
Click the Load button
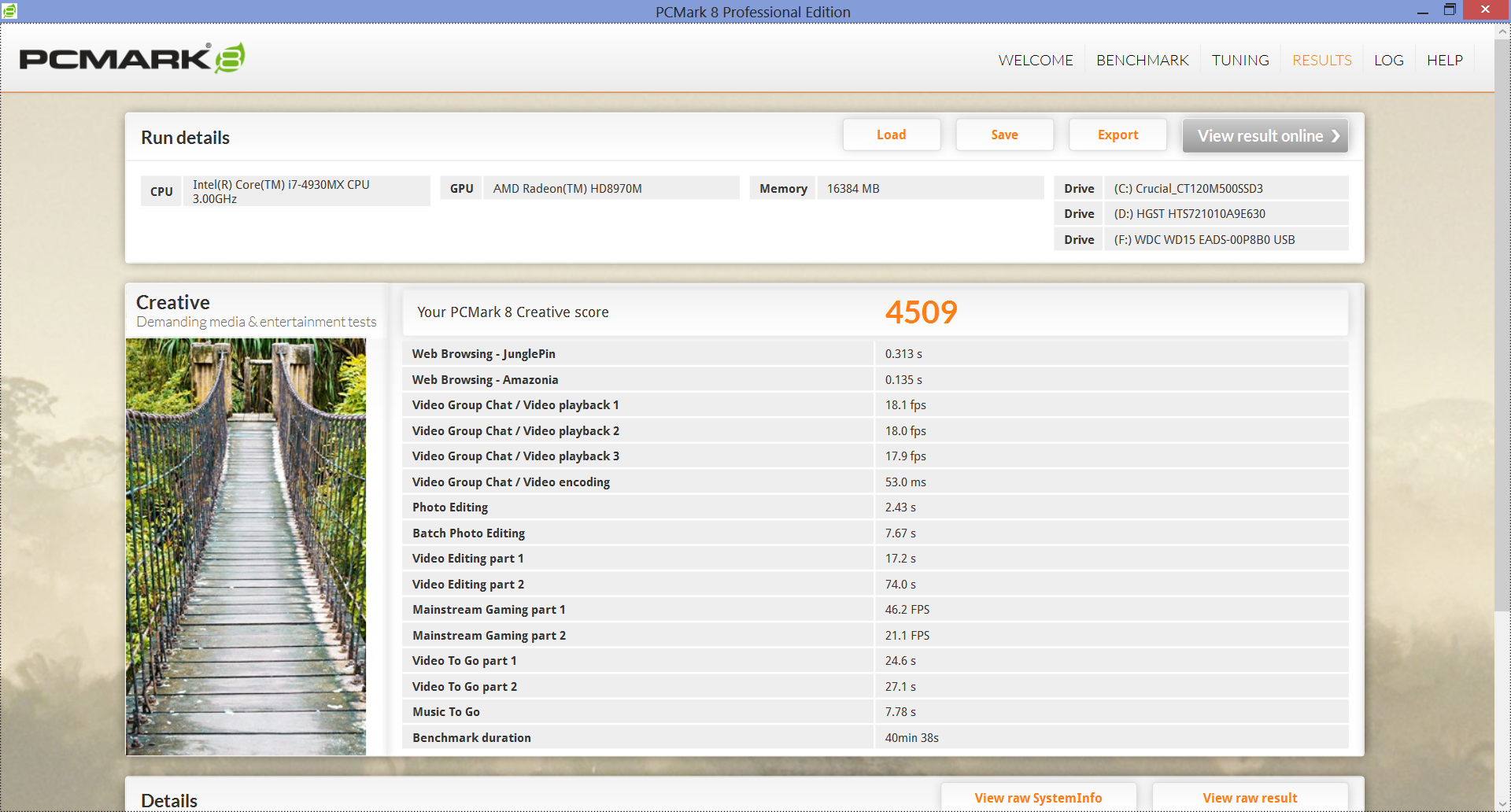coord(892,135)
